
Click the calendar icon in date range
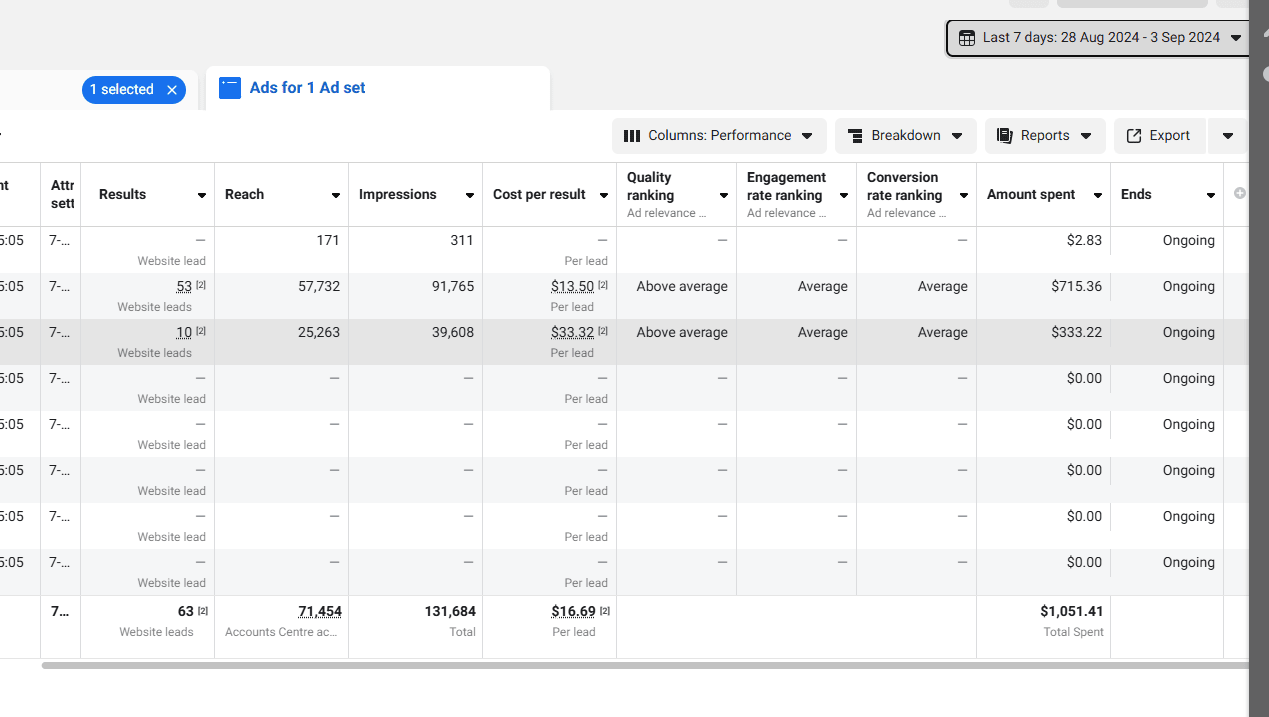[x=967, y=38]
